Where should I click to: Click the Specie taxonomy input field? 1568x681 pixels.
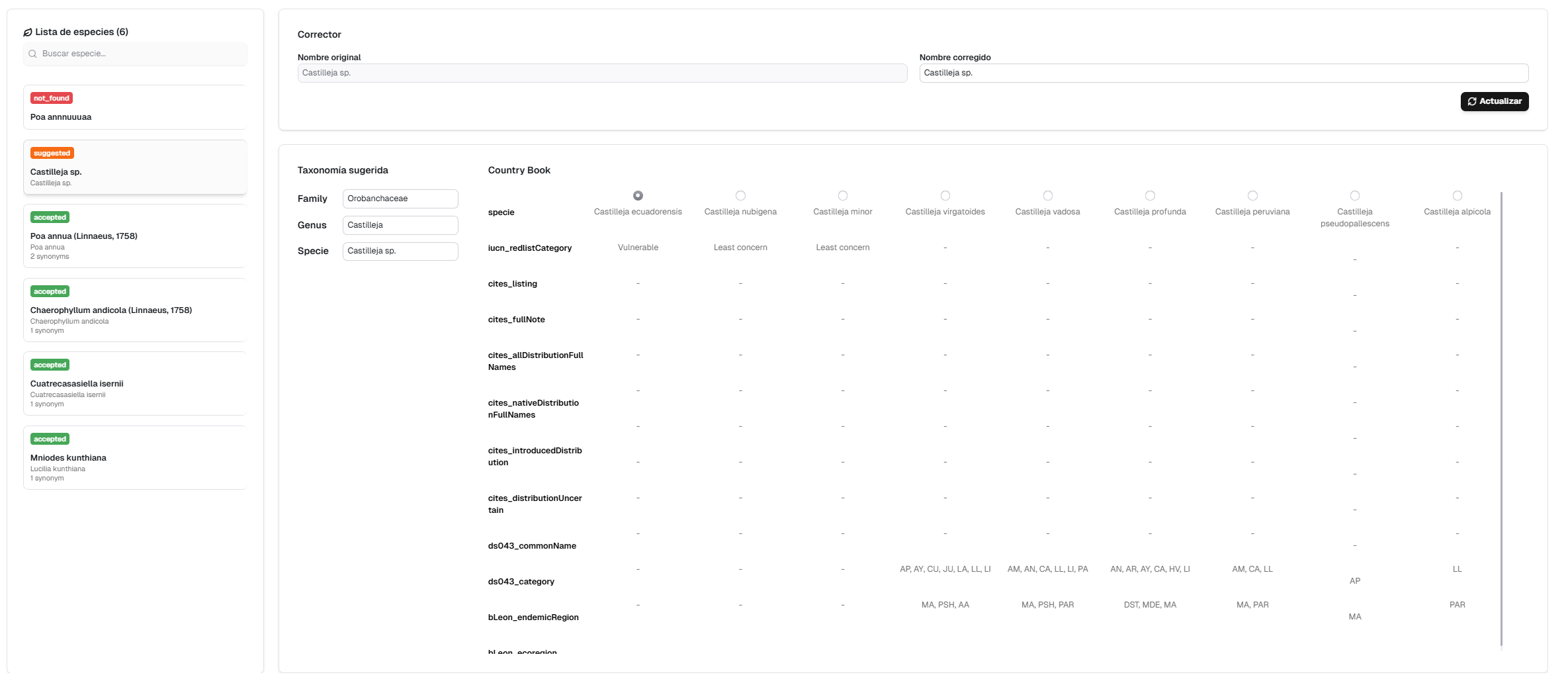400,251
